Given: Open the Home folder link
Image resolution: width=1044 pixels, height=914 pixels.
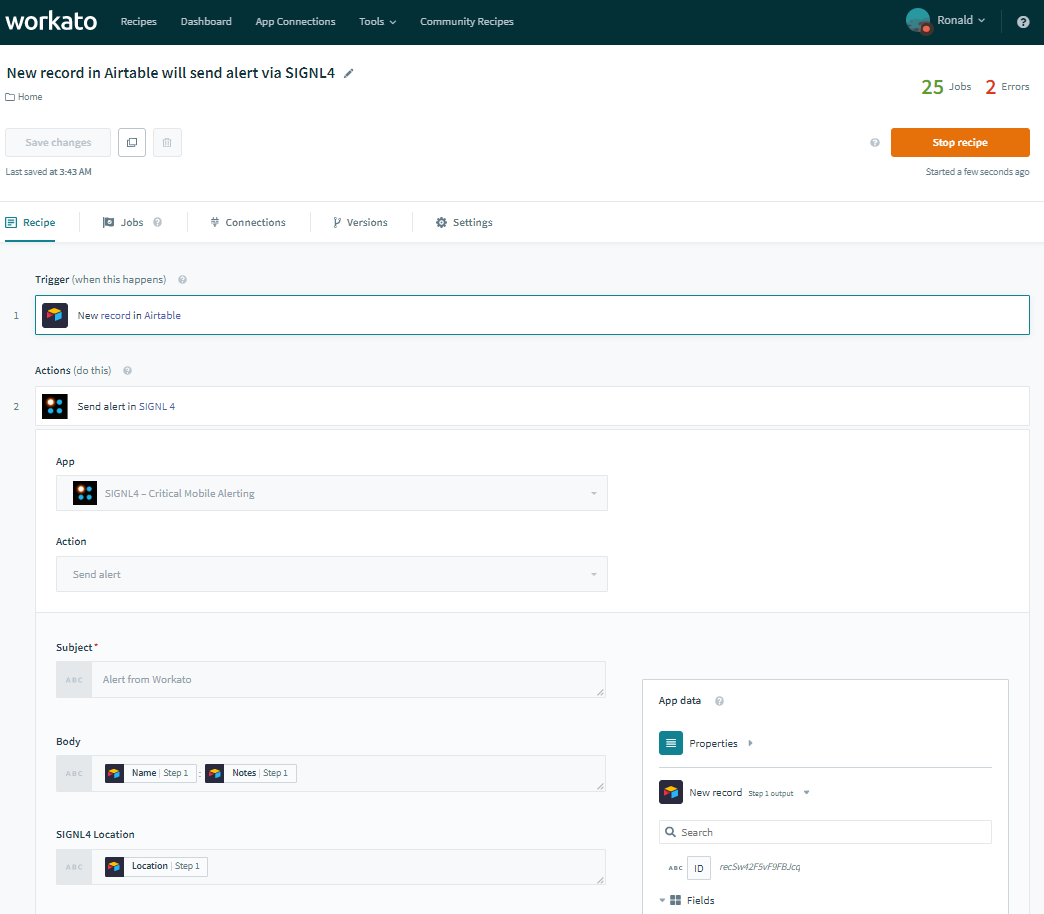Looking at the screenshot, I should 30,97.
